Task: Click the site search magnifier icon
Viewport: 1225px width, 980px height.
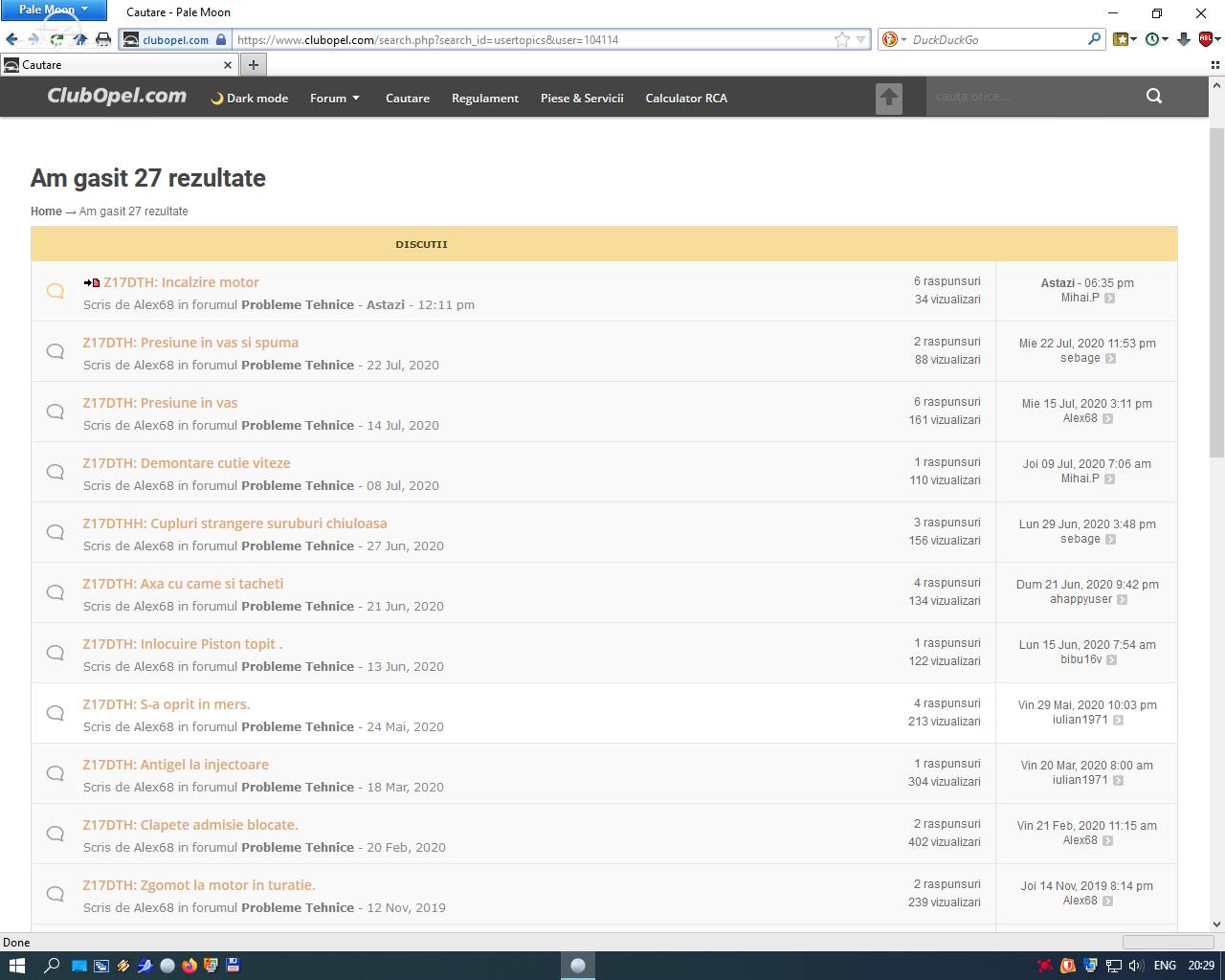Action: pos(1154,96)
